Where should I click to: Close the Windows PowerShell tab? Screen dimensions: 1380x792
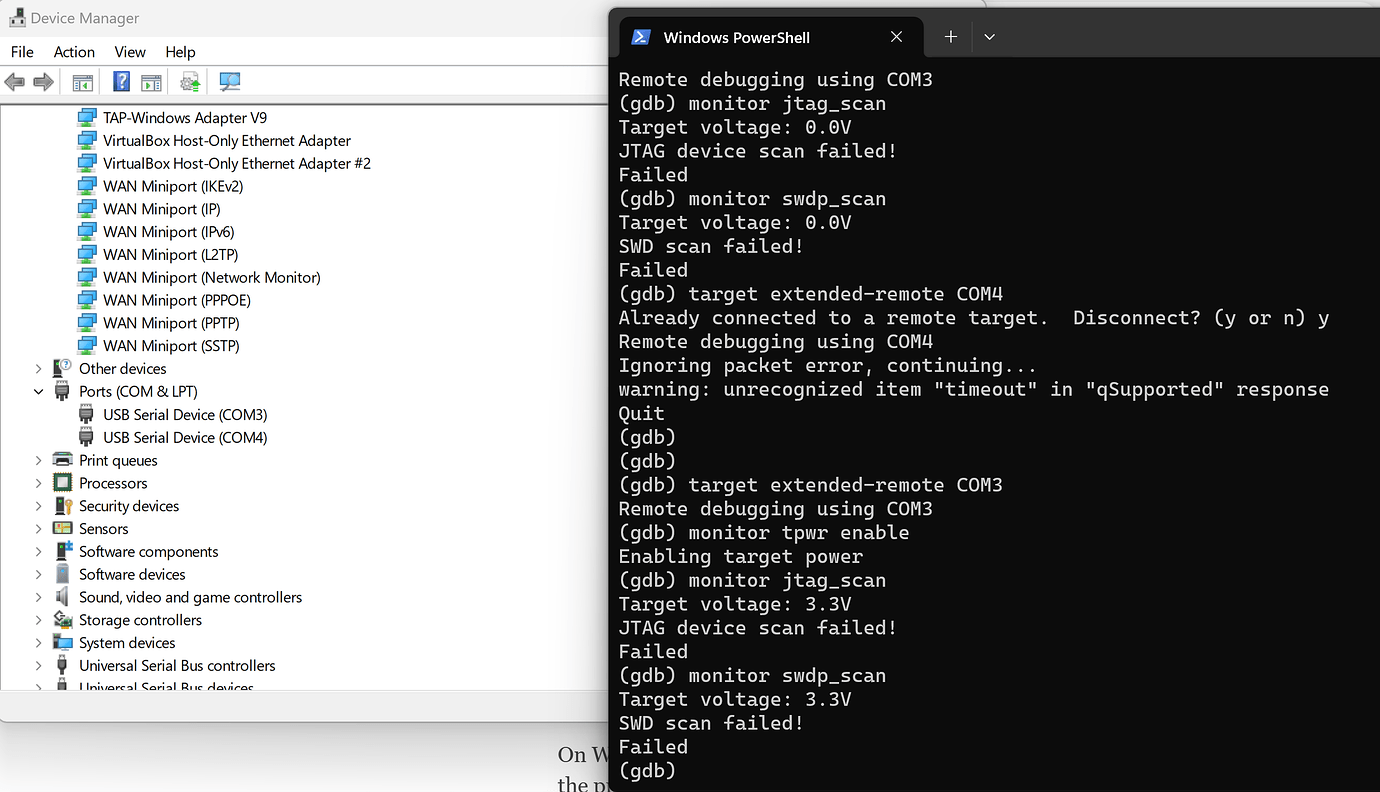point(896,37)
